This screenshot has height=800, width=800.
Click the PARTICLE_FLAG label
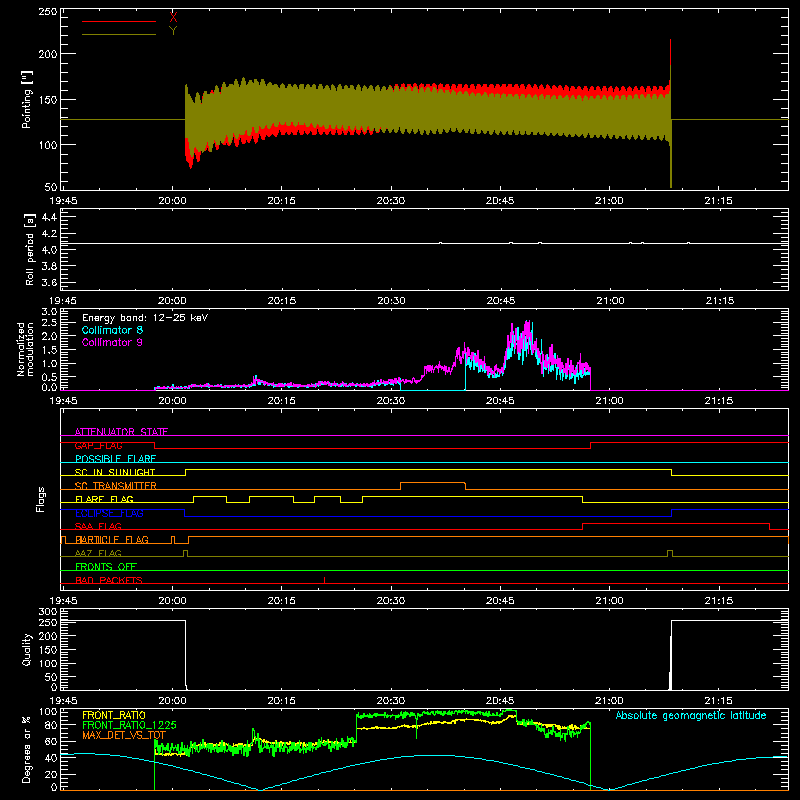coord(112,539)
